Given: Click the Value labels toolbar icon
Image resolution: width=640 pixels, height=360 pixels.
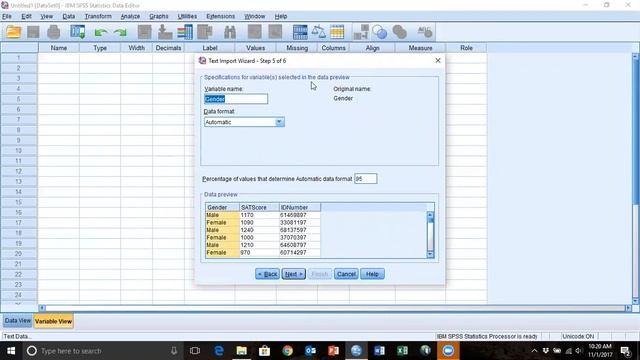Looking at the screenshot, I should click(x=361, y=32).
